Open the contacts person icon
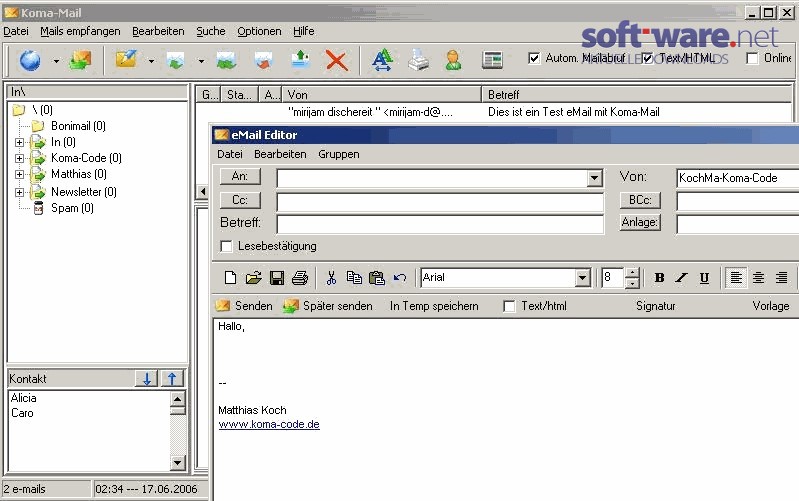The height and width of the screenshot is (501, 799). coord(453,61)
